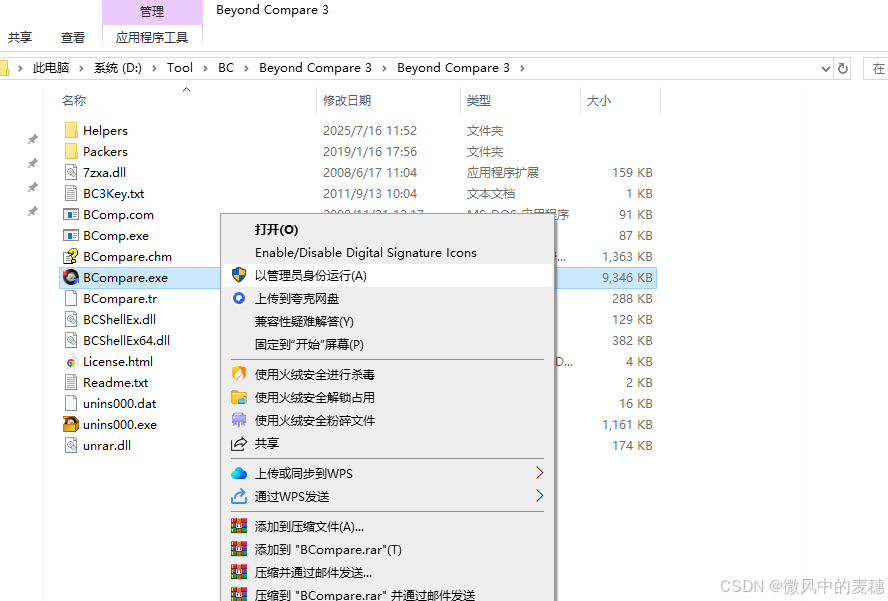
Task: Click the admin shield icon in context menu
Action: pyautogui.click(x=239, y=275)
